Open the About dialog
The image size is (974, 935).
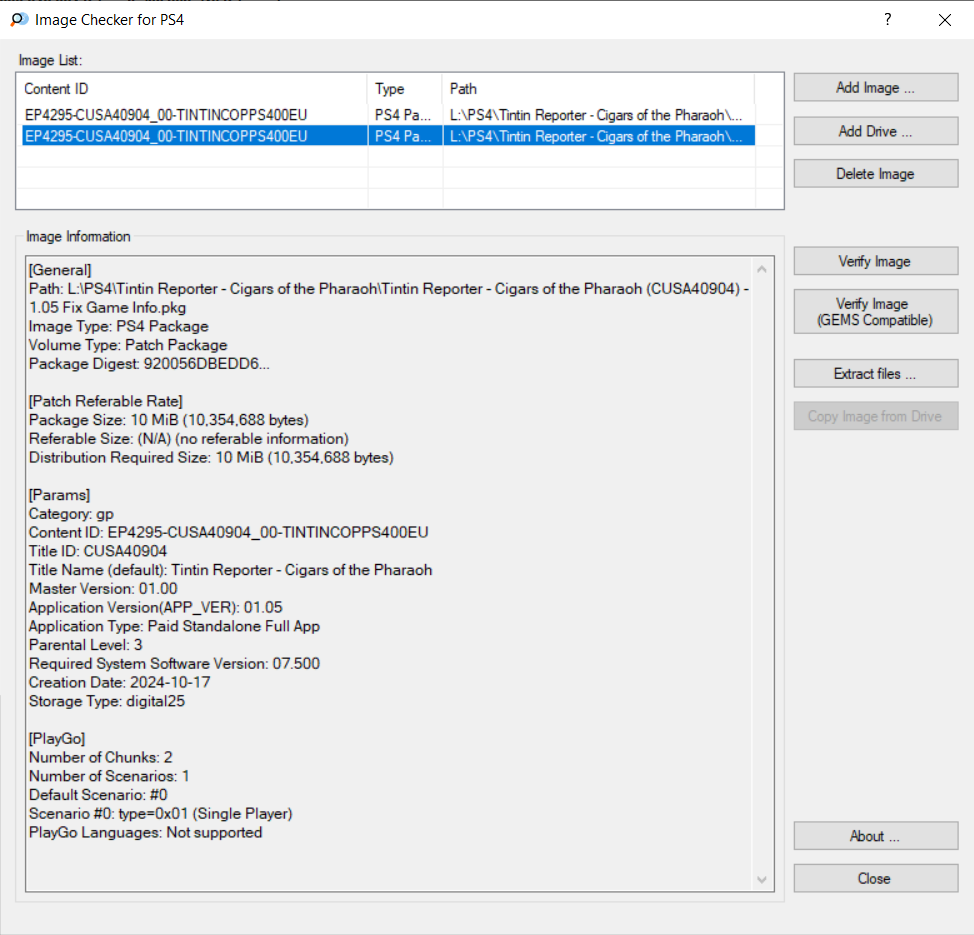coord(875,836)
